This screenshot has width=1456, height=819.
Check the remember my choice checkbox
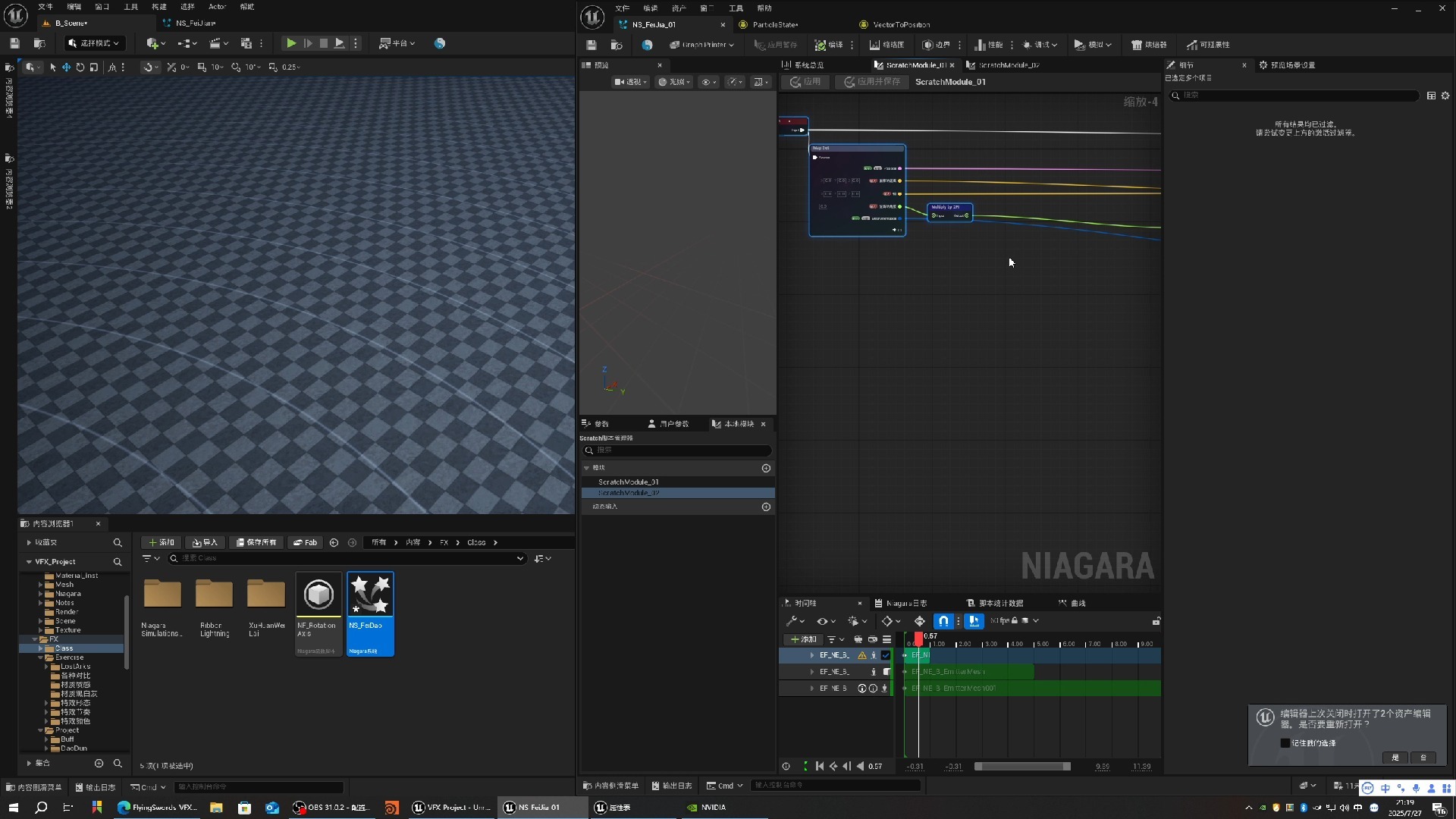pyautogui.click(x=1285, y=744)
